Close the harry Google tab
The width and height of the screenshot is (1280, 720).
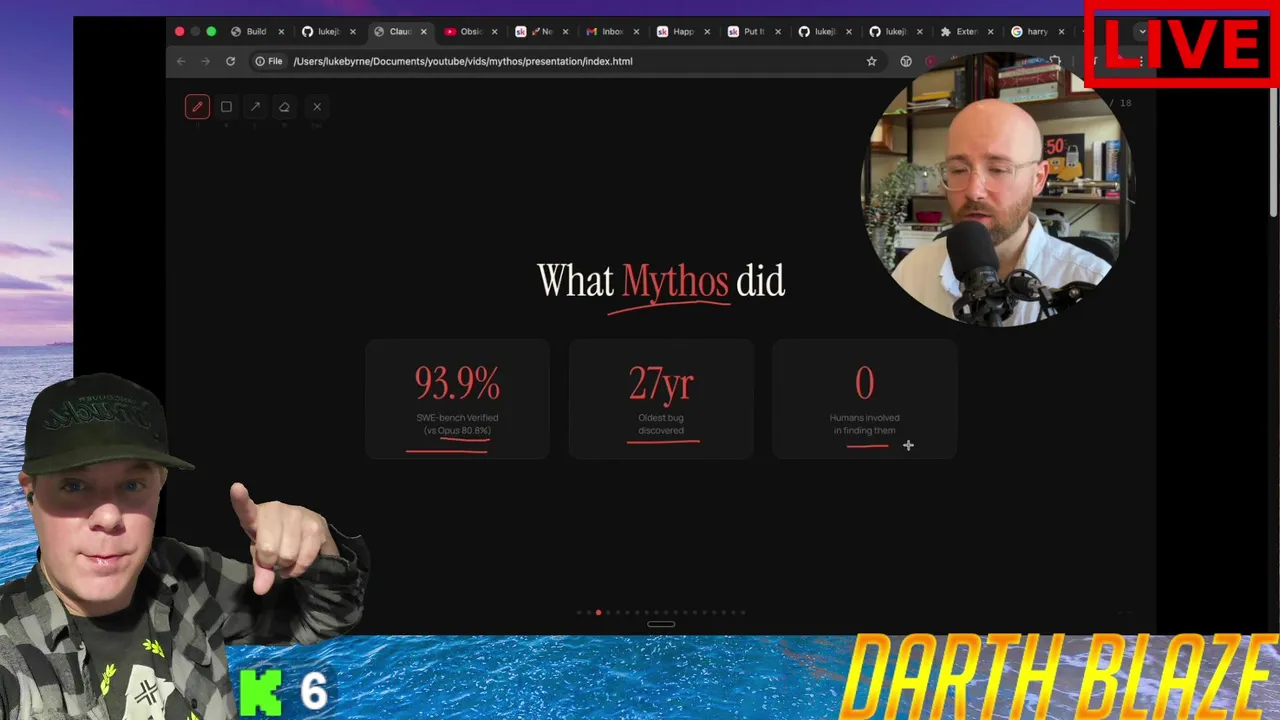tap(1062, 32)
